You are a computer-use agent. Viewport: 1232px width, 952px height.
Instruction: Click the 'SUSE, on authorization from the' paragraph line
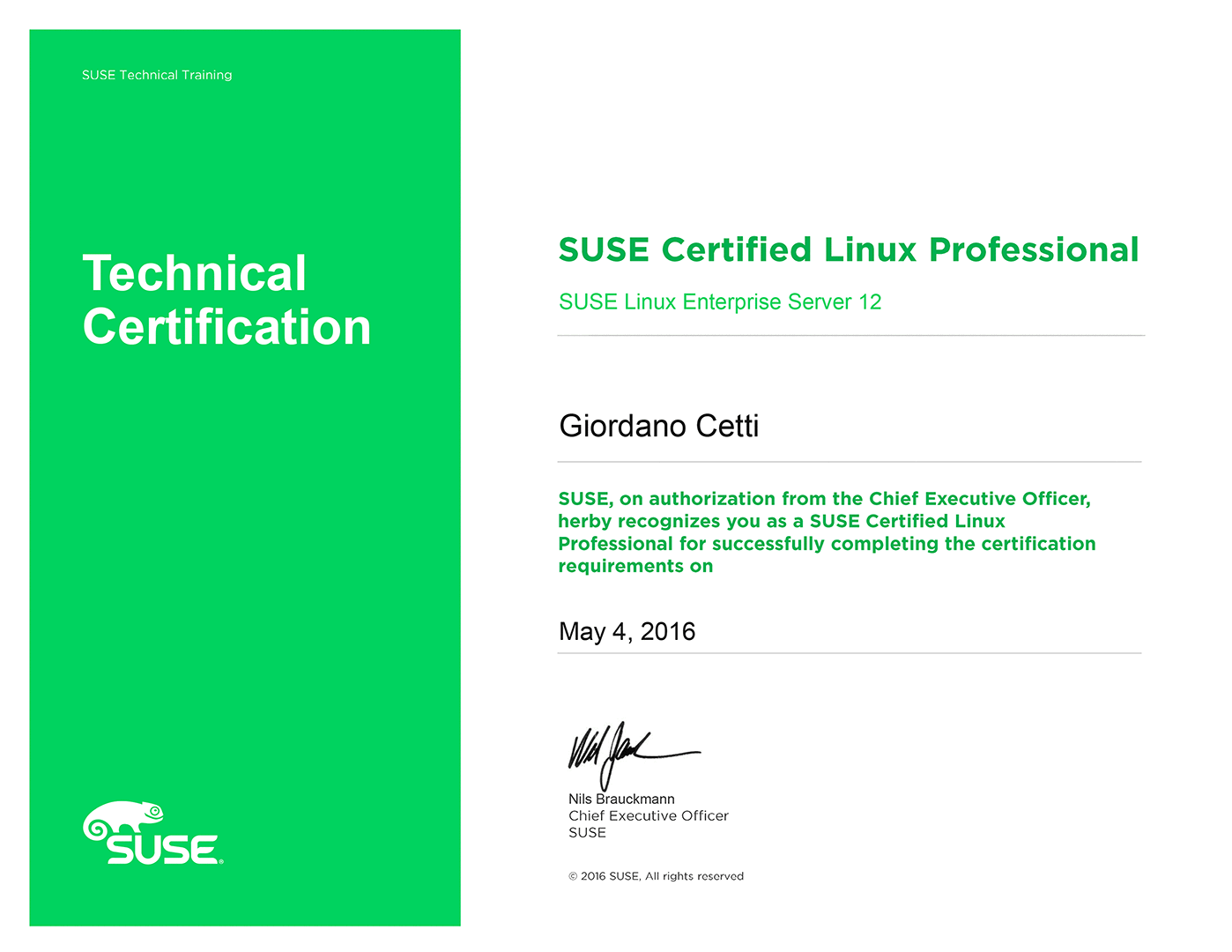click(x=824, y=499)
